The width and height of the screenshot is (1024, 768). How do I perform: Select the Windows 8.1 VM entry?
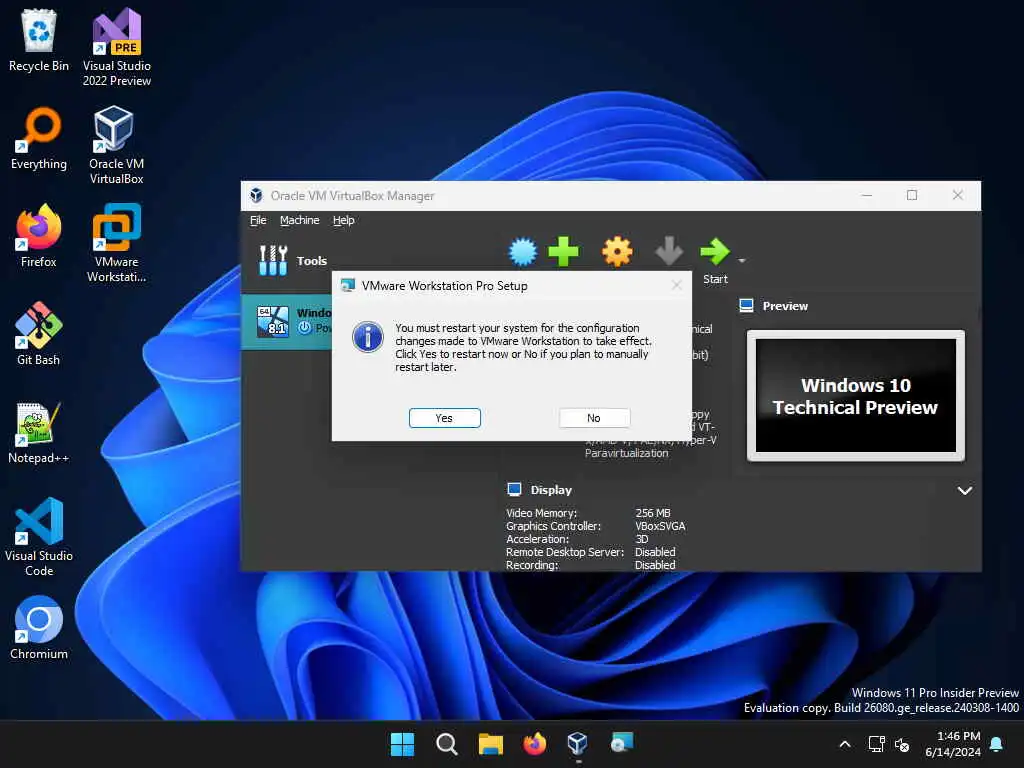point(287,321)
